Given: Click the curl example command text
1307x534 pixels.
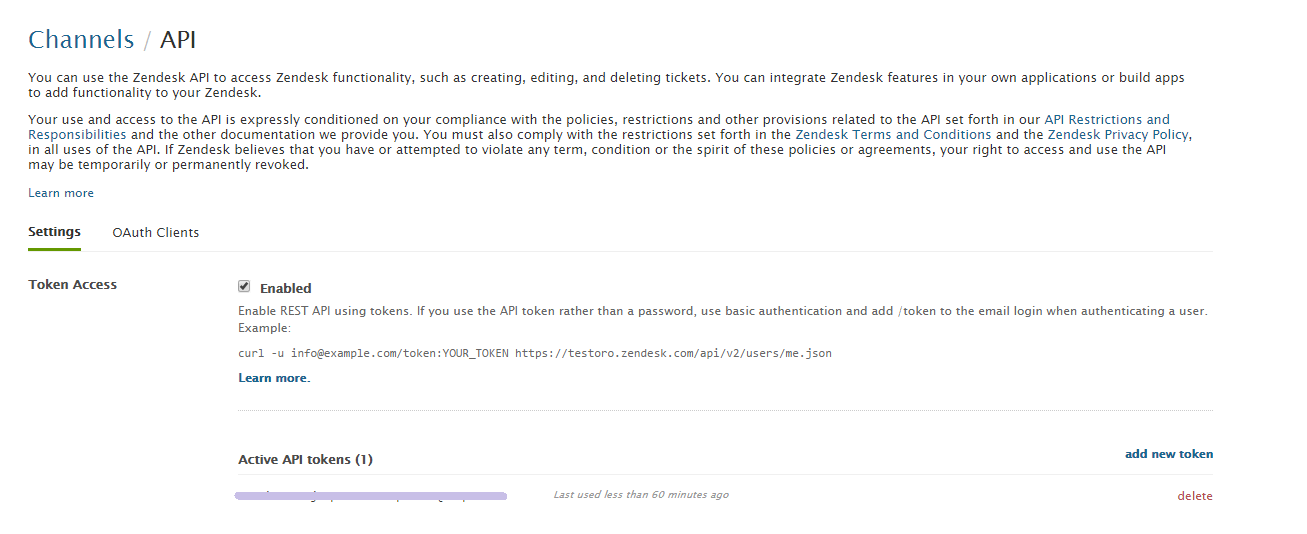Looking at the screenshot, I should pyautogui.click(x=535, y=353).
